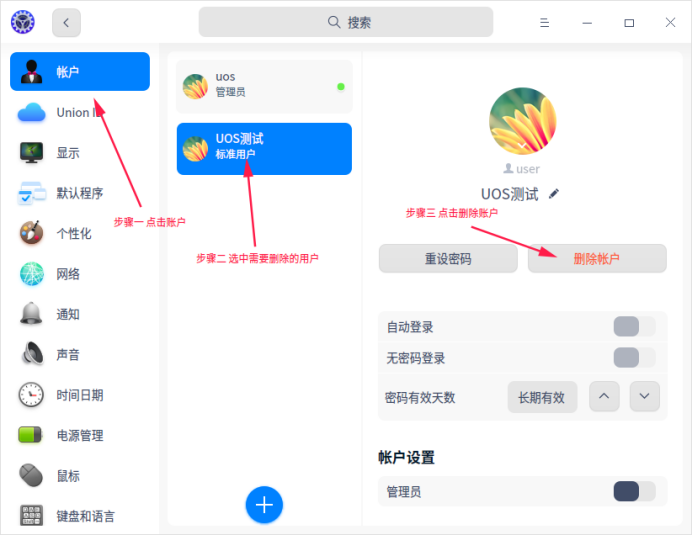692x535 pixels.
Task: Click 删除帐户 delete account button
Action: [x=597, y=258]
